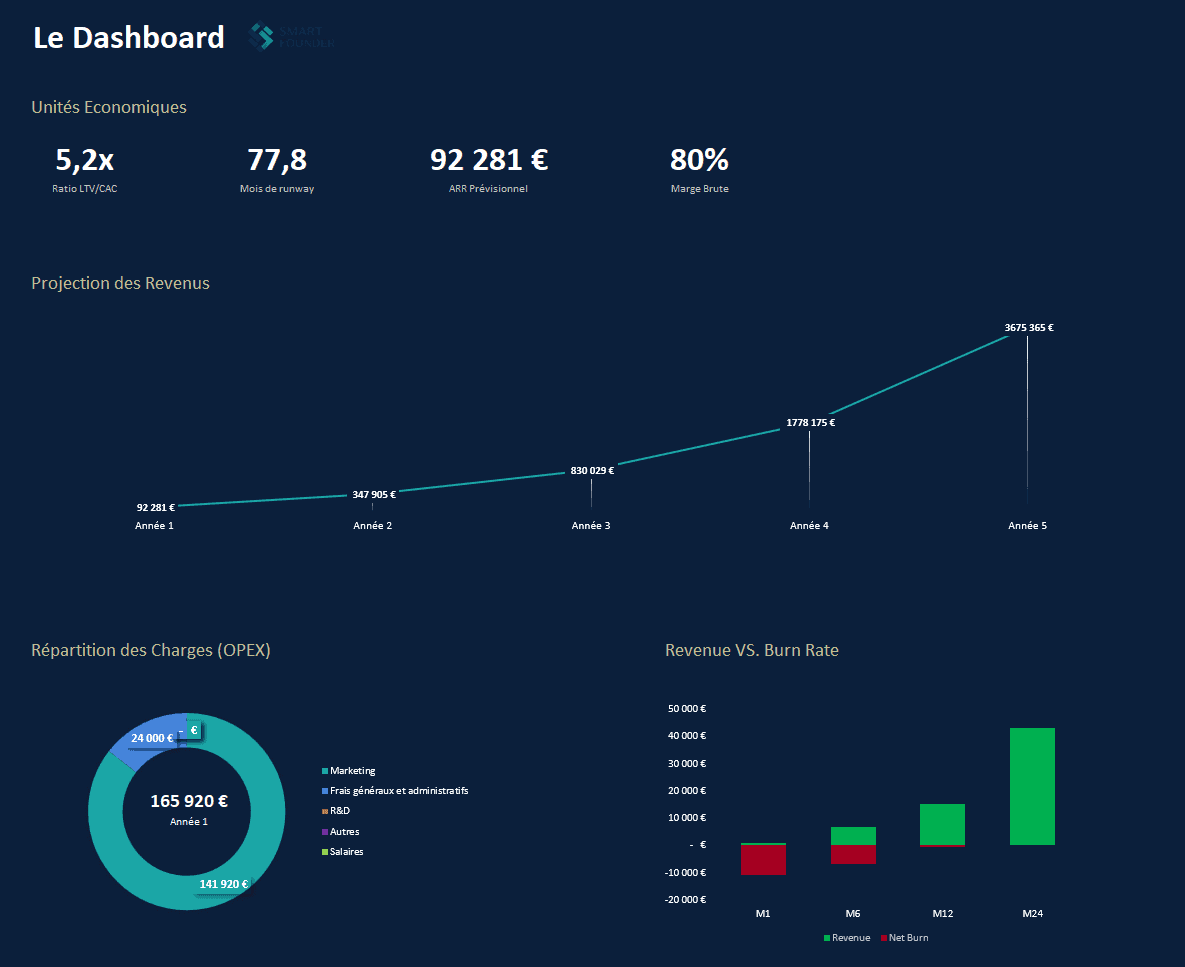This screenshot has width=1185, height=967.
Task: Select the R&D legend marker
Action: pos(325,811)
